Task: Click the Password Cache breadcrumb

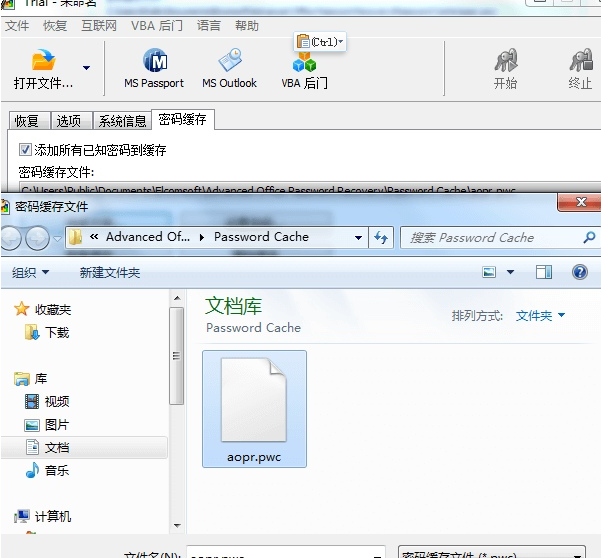Action: tap(261, 237)
